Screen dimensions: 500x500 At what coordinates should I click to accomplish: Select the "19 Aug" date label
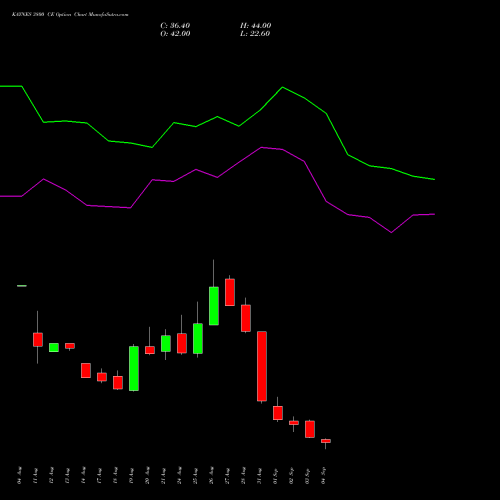pyautogui.click(x=131, y=475)
